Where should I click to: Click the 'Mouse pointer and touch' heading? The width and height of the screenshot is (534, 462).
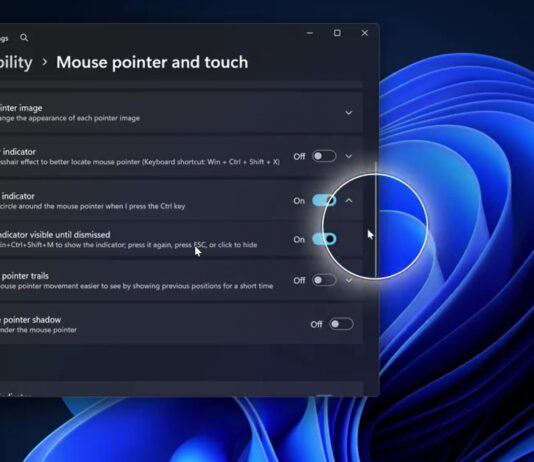pos(152,62)
